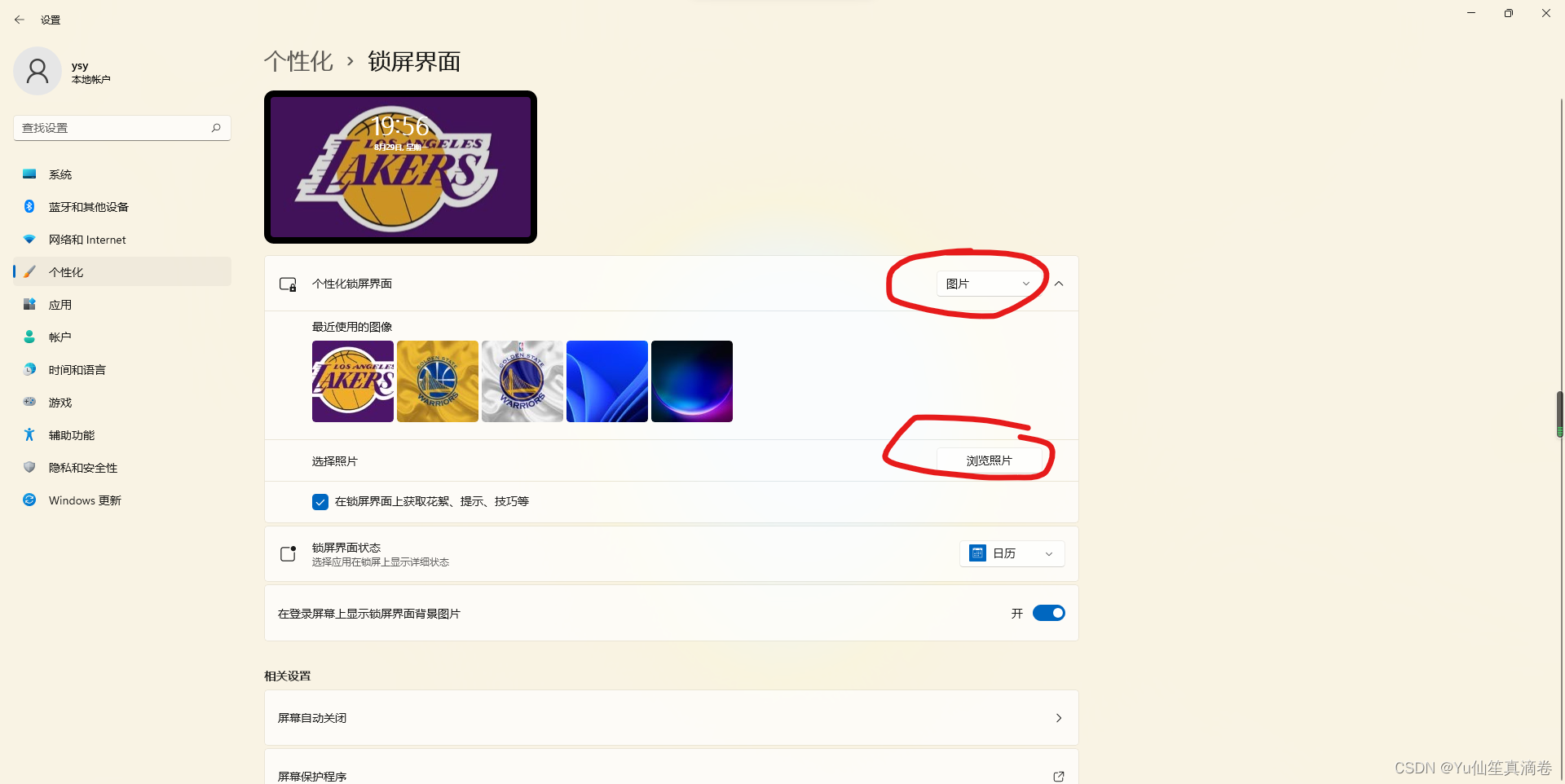
Task: Open the 系统 settings section
Action: (x=122, y=174)
